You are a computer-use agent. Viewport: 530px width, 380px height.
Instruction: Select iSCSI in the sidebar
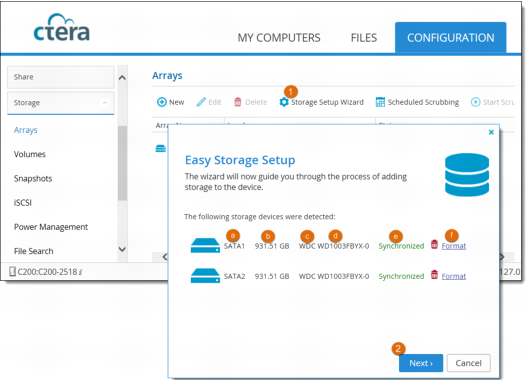[x=23, y=203]
